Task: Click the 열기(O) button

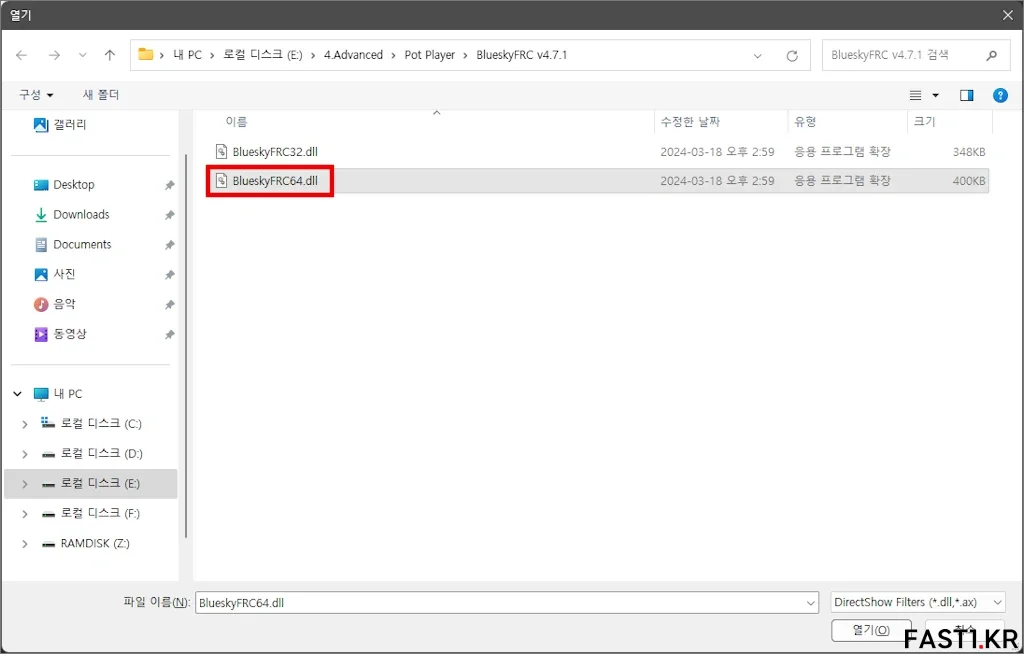Action: 871,630
